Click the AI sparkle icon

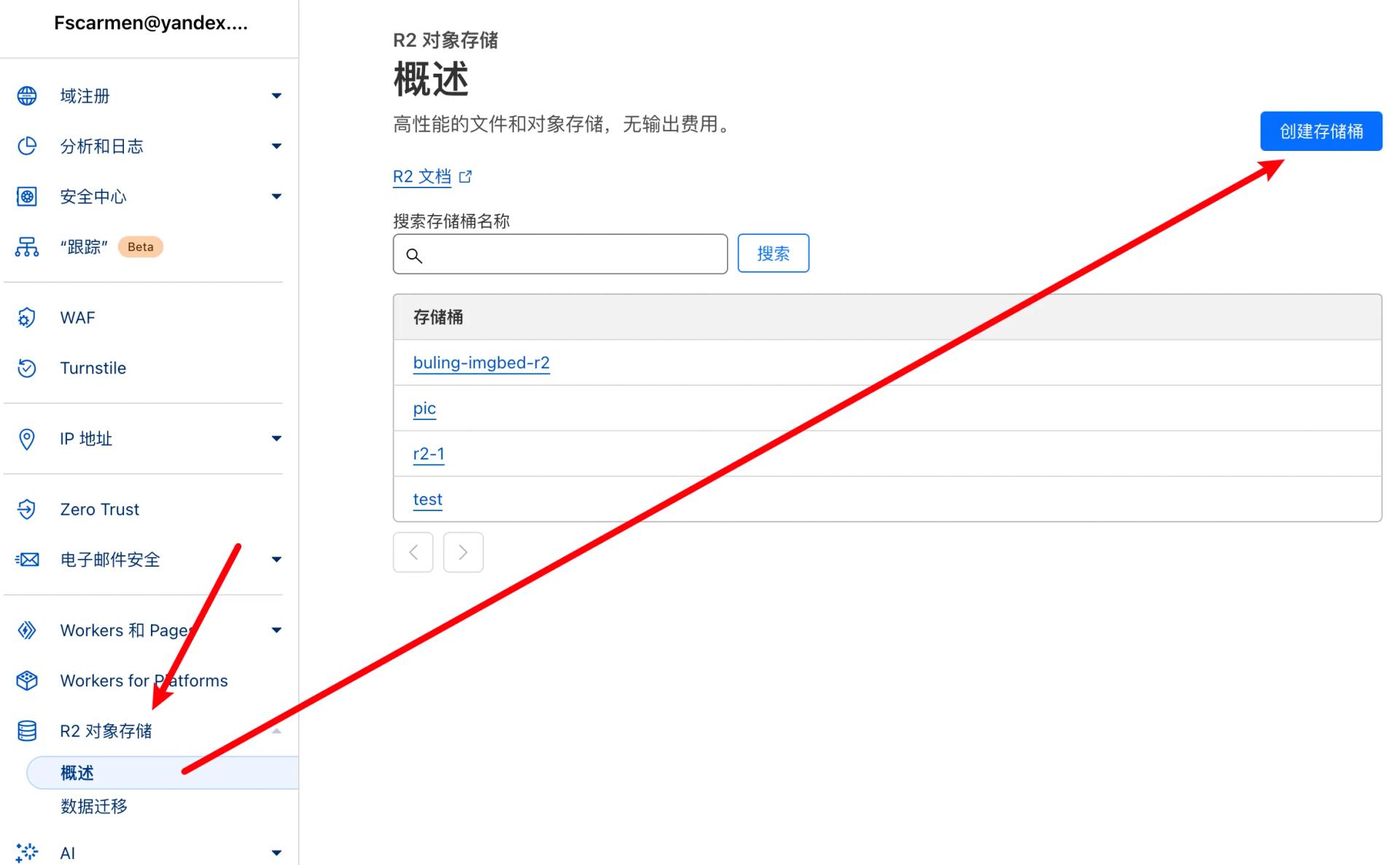tap(27, 853)
